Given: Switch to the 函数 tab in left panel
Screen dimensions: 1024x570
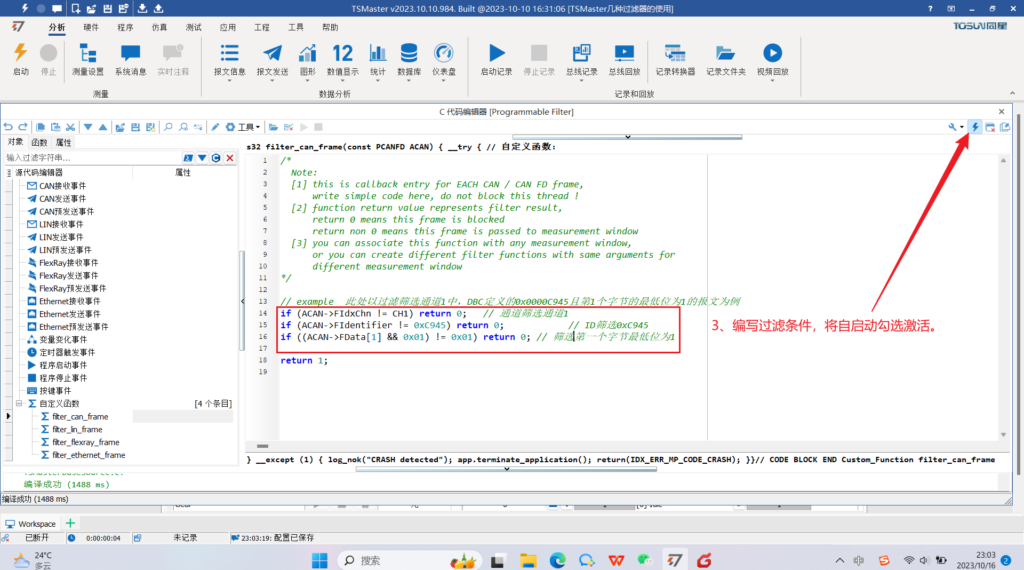Looking at the screenshot, I should (39, 142).
